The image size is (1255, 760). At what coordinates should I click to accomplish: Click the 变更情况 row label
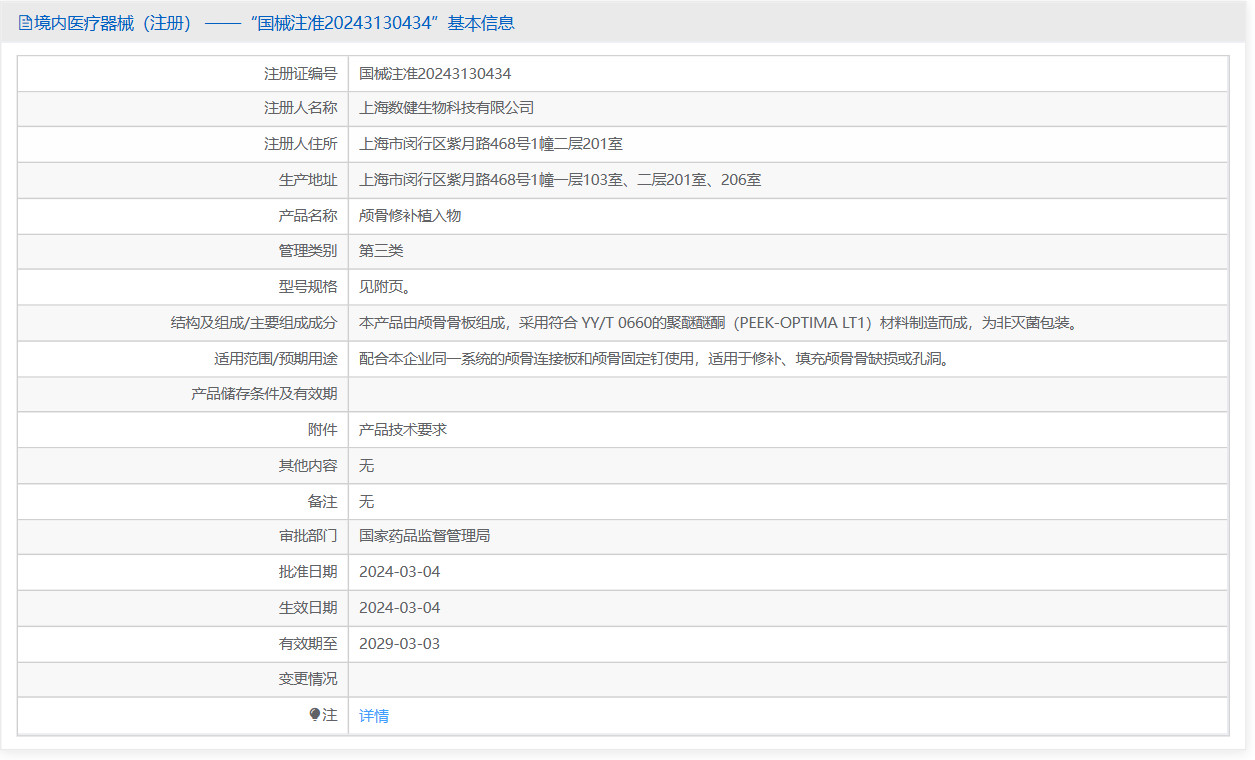click(307, 679)
